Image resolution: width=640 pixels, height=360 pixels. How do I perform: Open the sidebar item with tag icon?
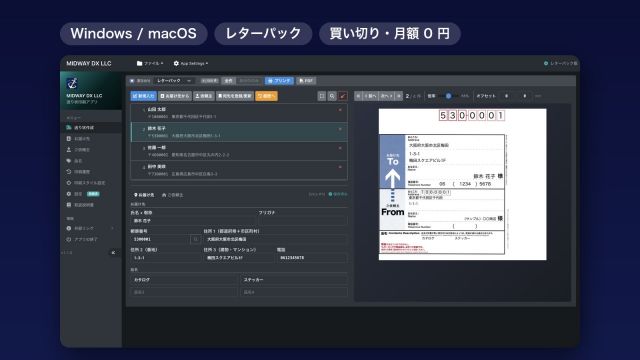[x=91, y=161]
